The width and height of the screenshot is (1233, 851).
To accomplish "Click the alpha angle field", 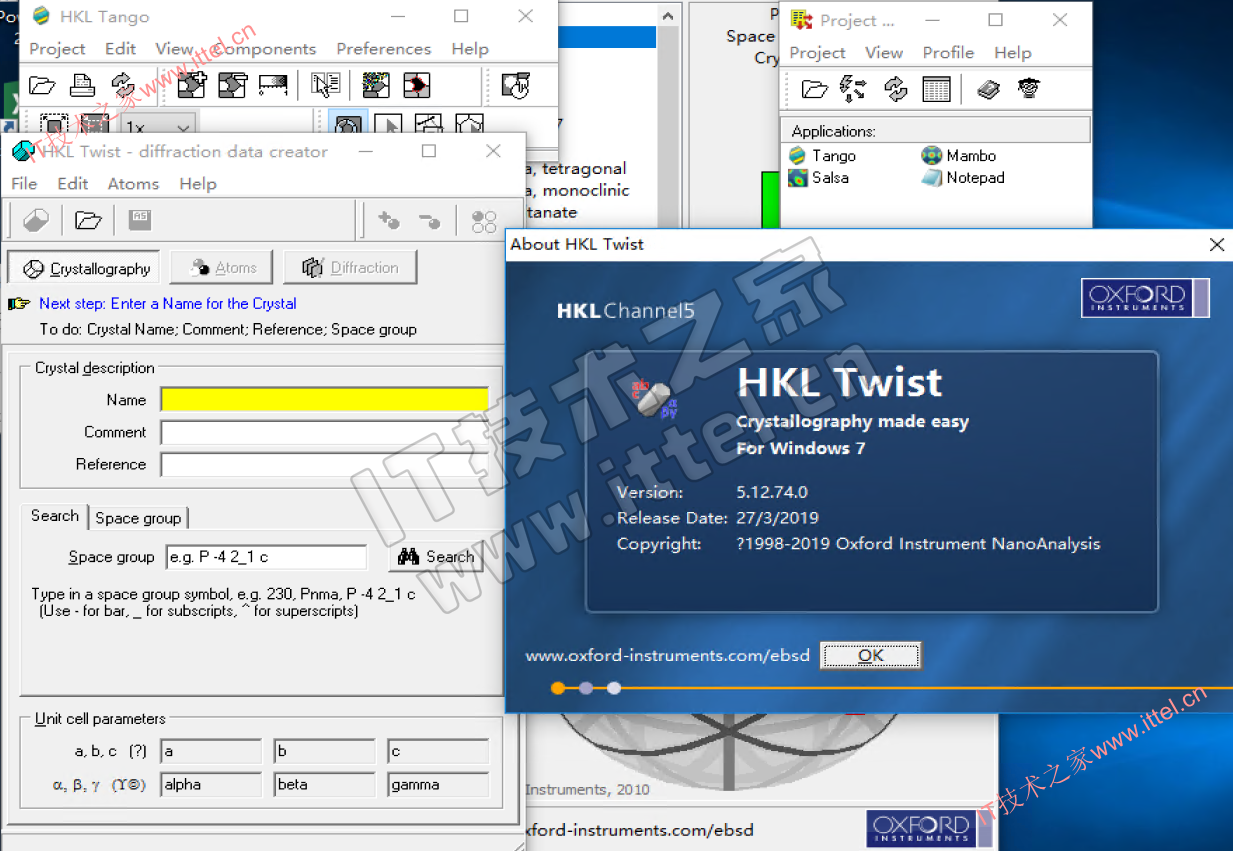I will (211, 785).
